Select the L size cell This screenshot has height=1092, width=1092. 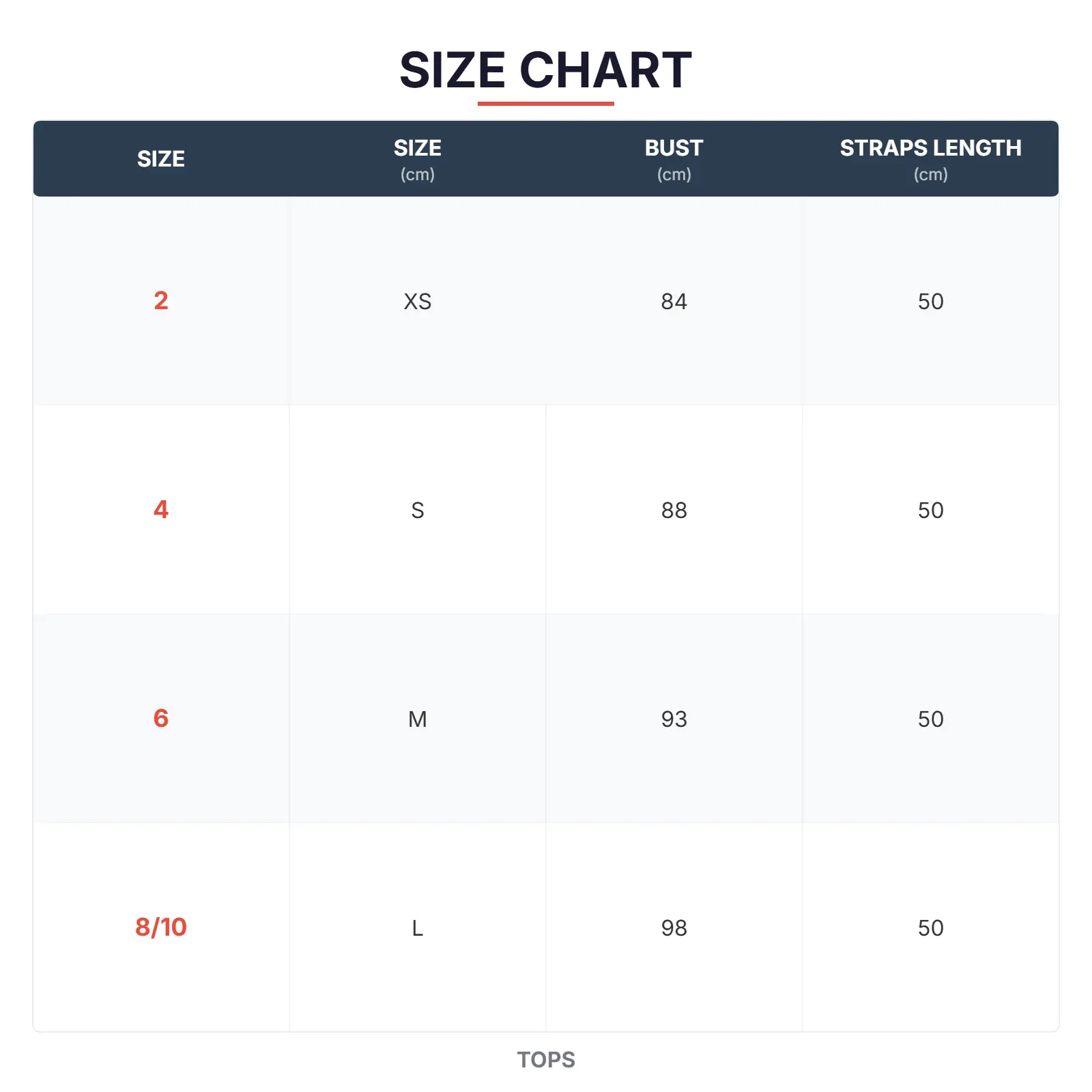[x=417, y=928]
